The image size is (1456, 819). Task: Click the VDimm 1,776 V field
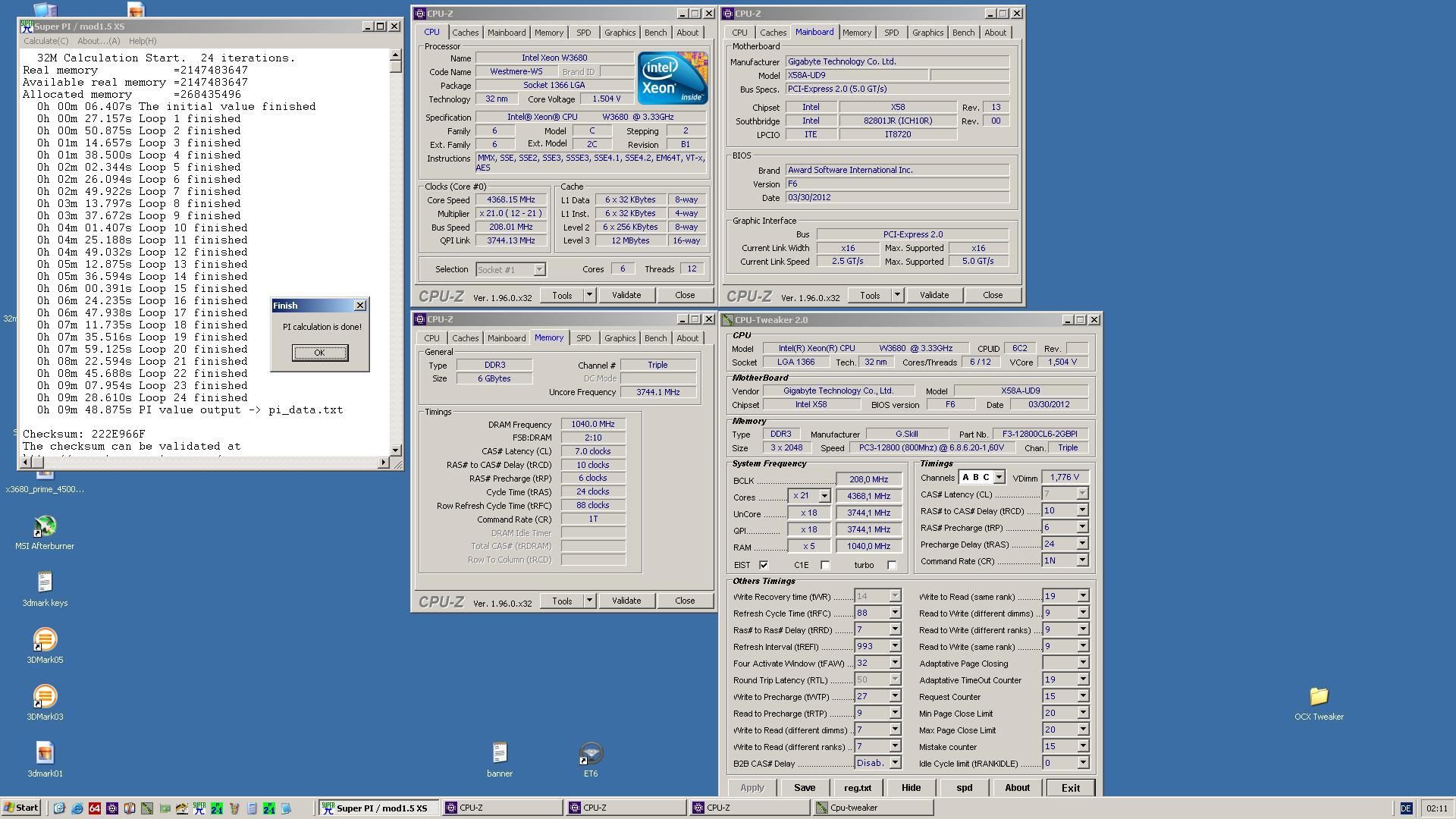1065,478
